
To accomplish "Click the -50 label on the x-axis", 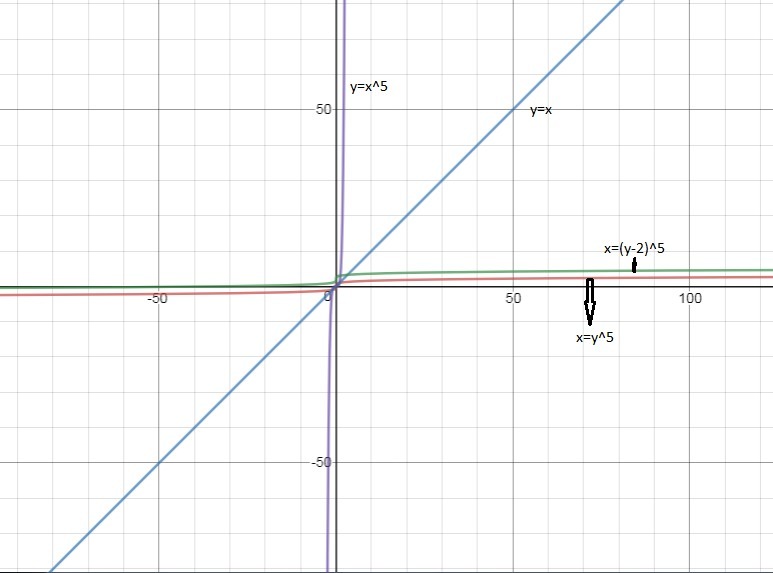I will [157, 298].
